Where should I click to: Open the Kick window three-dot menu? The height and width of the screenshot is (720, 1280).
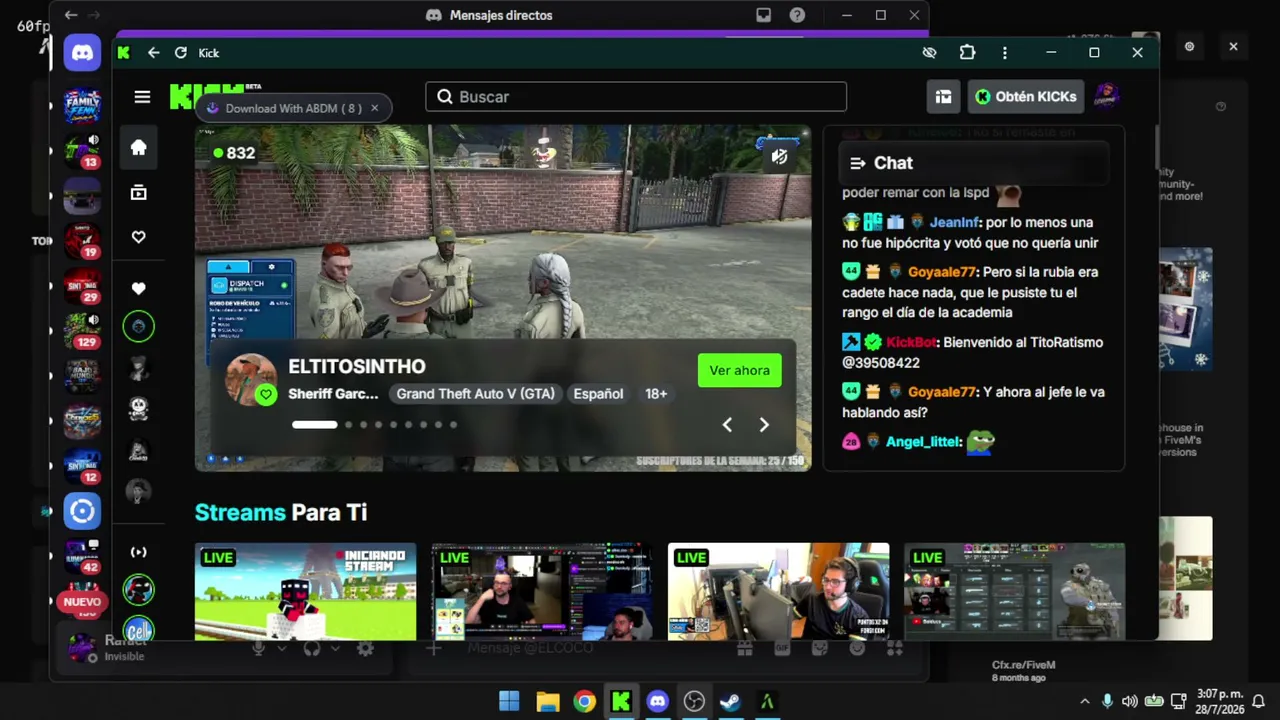(1005, 53)
